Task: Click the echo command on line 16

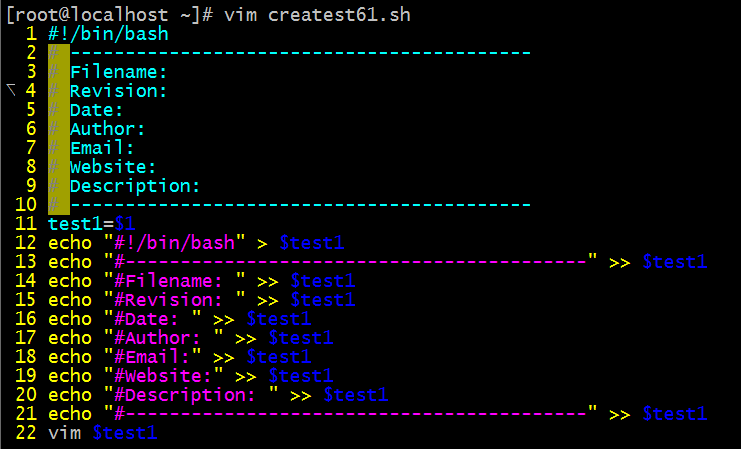Action: pyautogui.click(x=69, y=319)
